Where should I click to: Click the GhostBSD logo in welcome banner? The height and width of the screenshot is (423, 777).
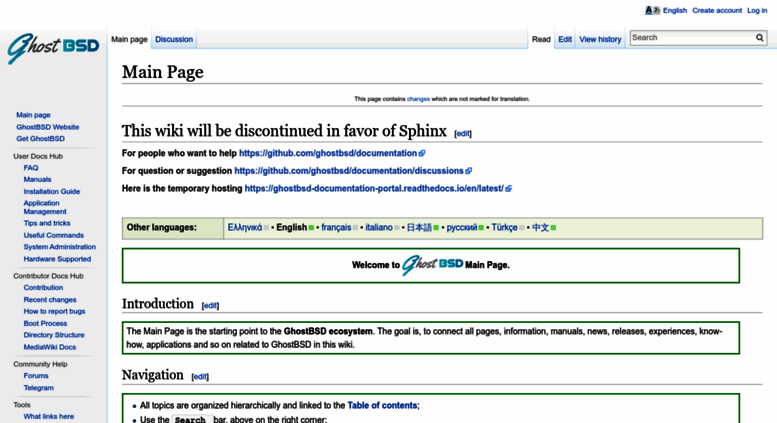click(432, 265)
